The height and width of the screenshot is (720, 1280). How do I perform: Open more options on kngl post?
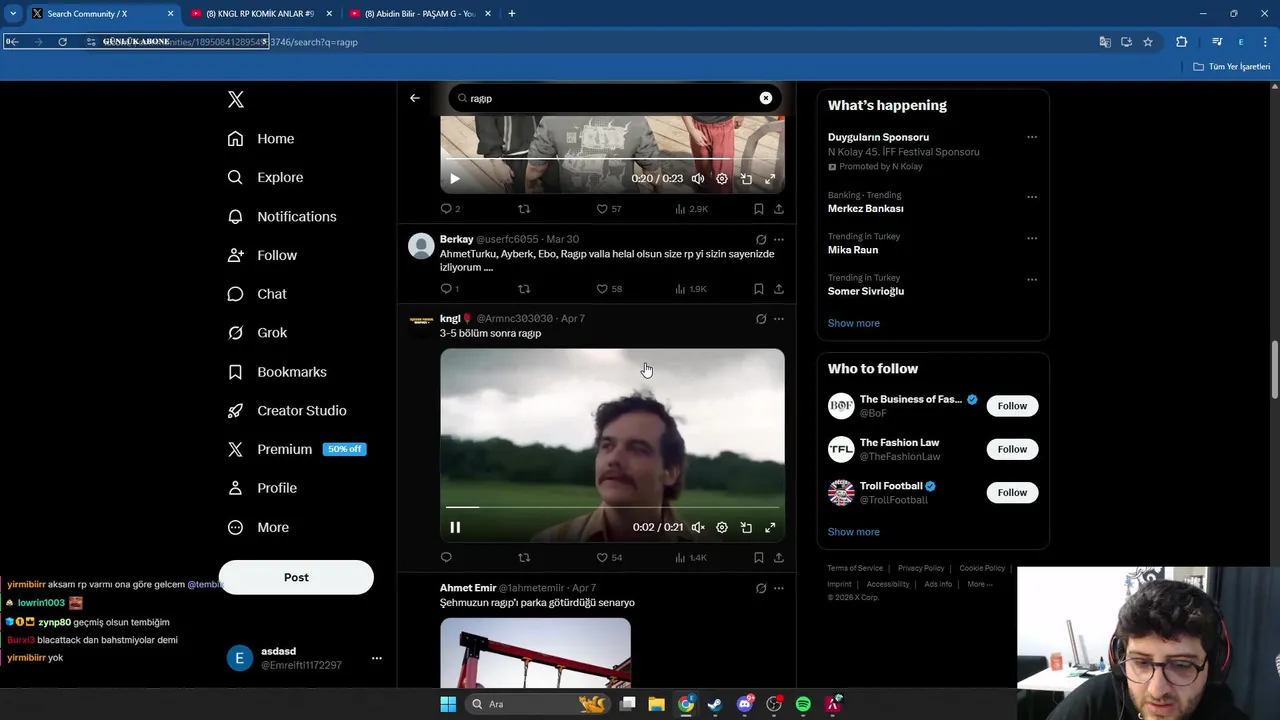point(779,319)
